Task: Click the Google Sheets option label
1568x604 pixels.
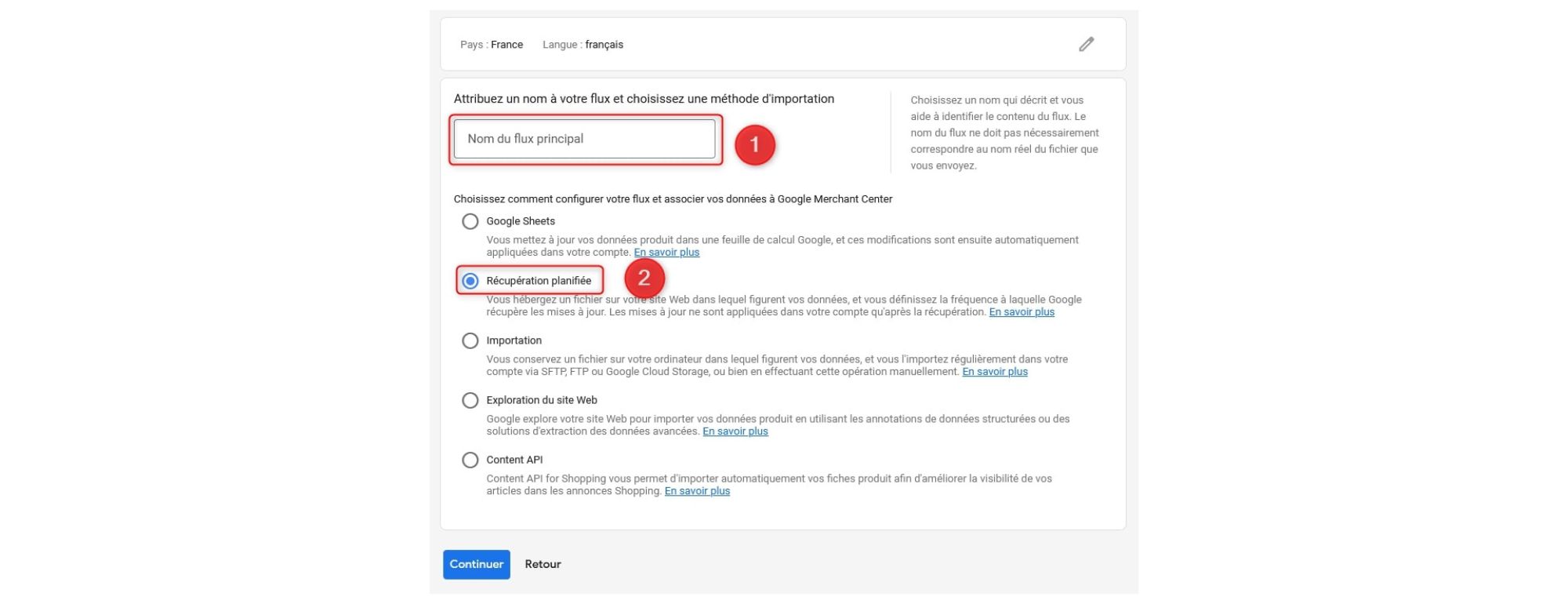Action: [521, 221]
